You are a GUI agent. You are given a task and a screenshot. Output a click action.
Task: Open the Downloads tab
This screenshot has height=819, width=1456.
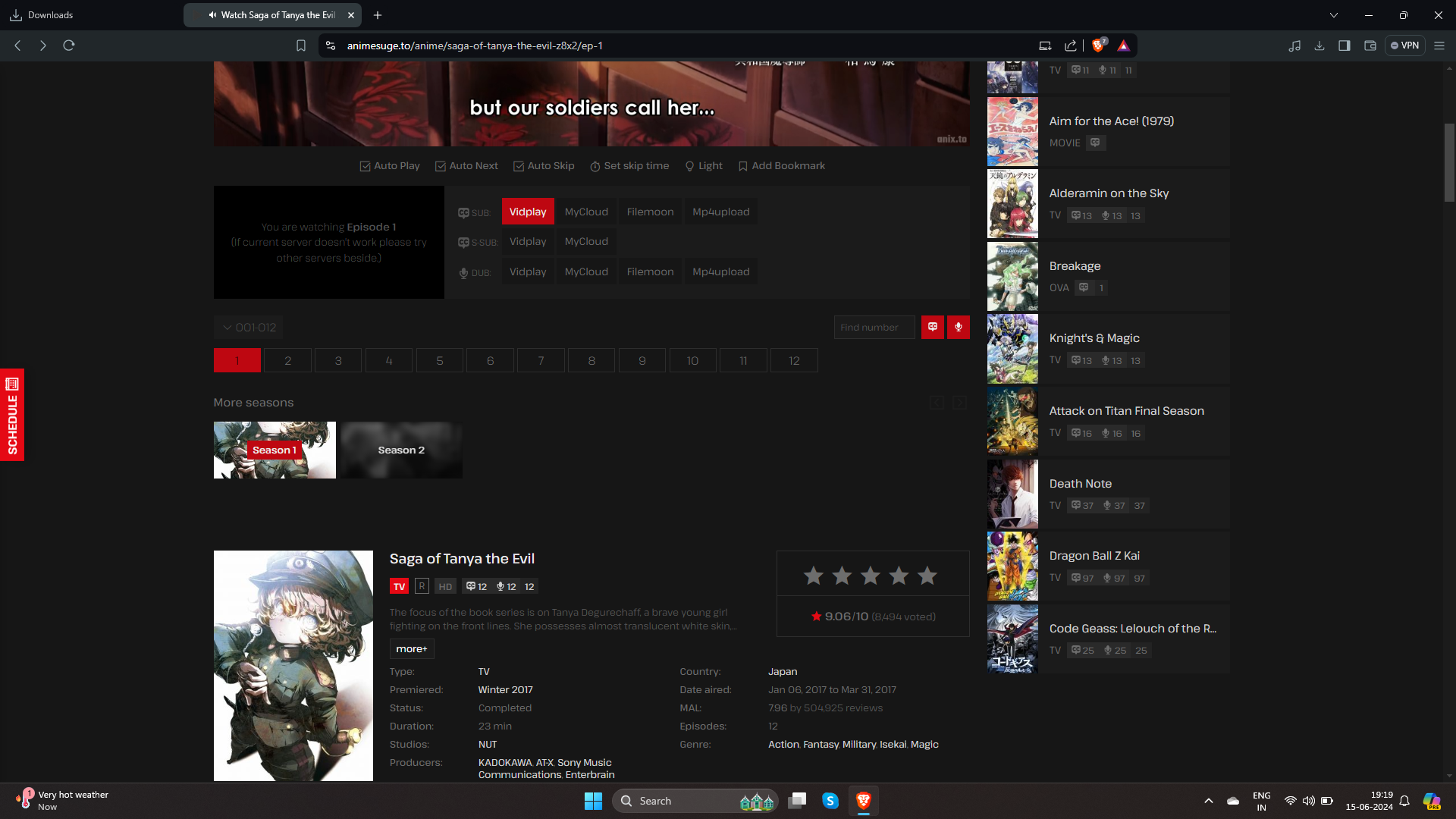pyautogui.click(x=42, y=15)
